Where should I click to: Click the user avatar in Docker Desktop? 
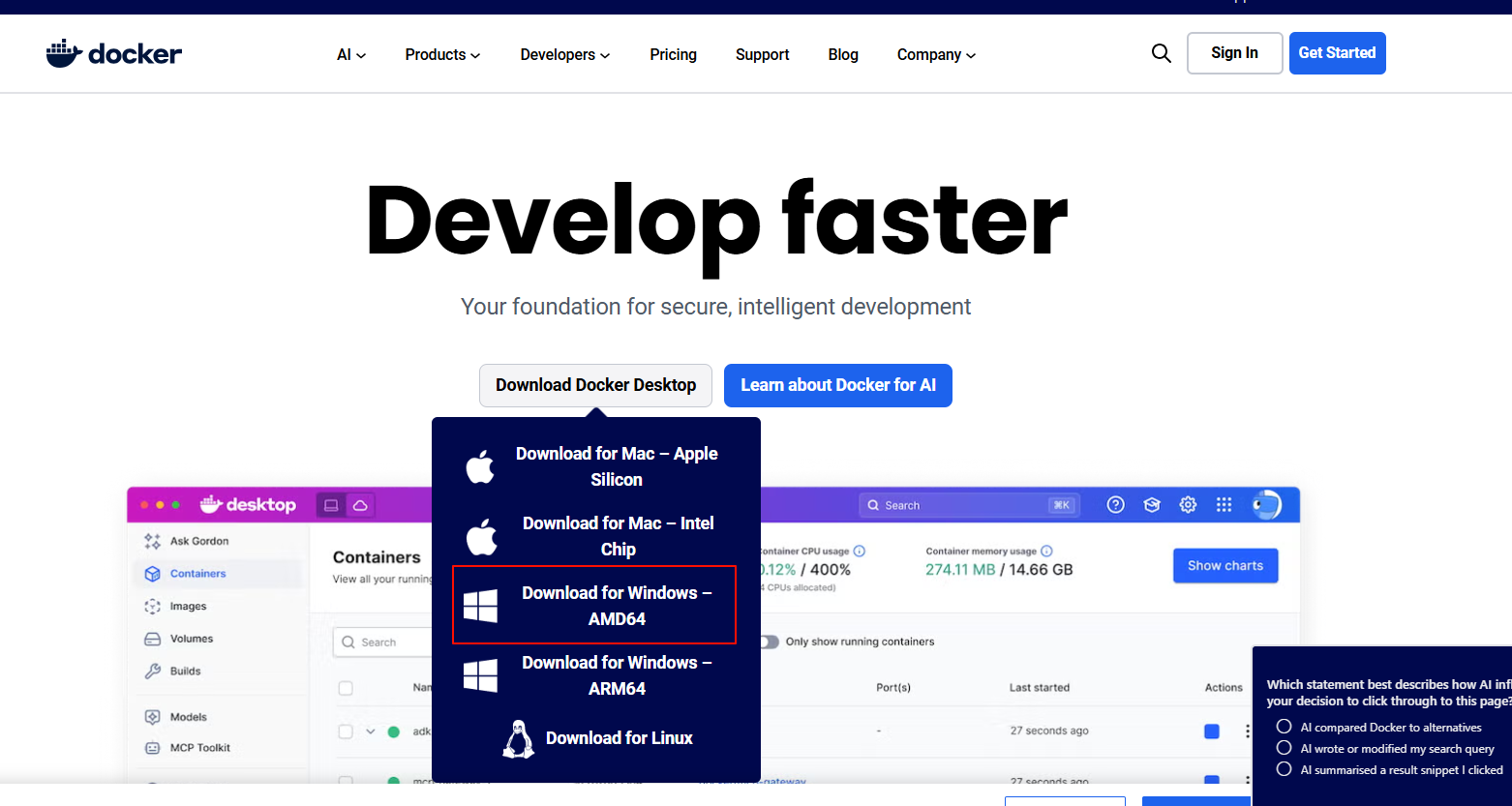pyautogui.click(x=1266, y=504)
